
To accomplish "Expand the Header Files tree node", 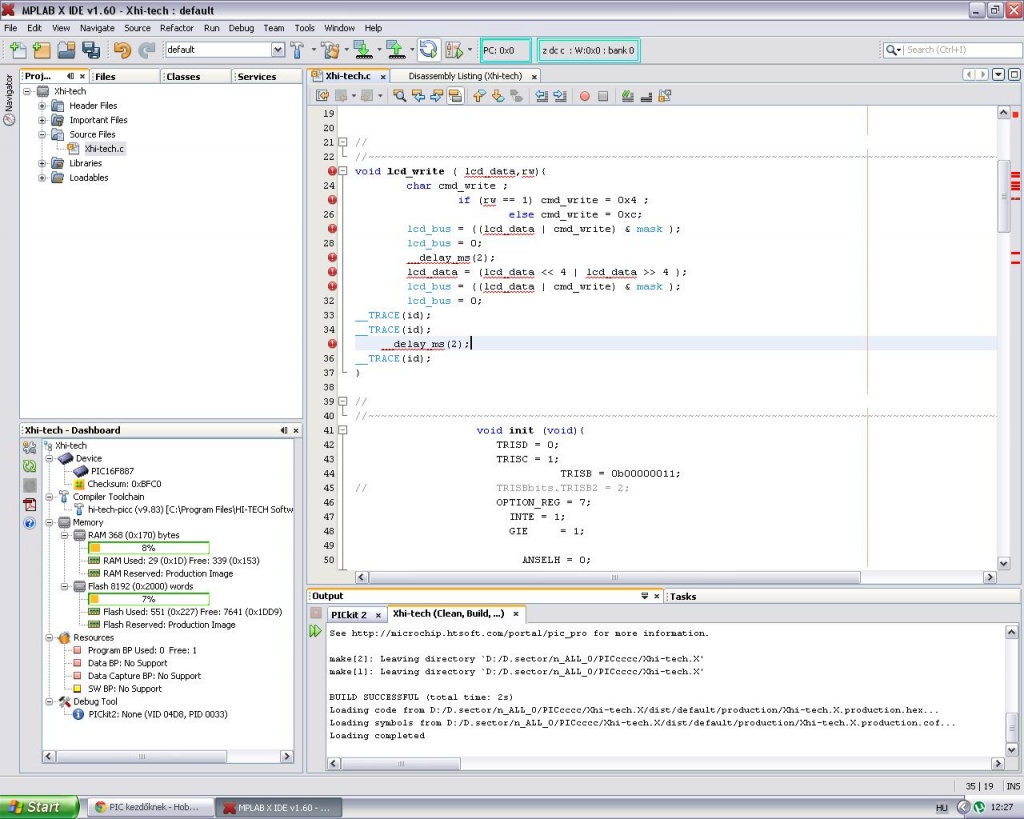I will [43, 106].
